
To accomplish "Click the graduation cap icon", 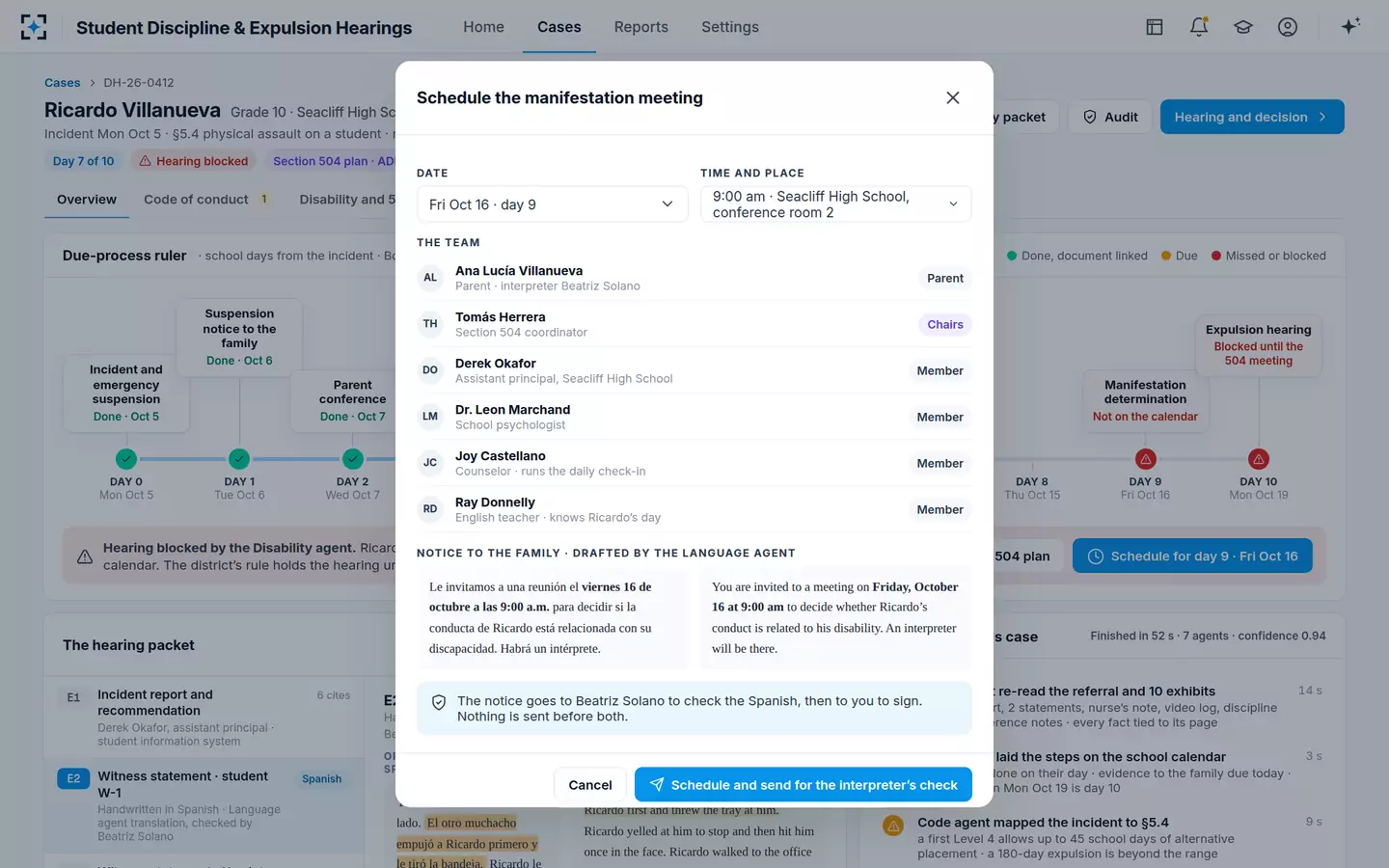I will [x=1243, y=27].
